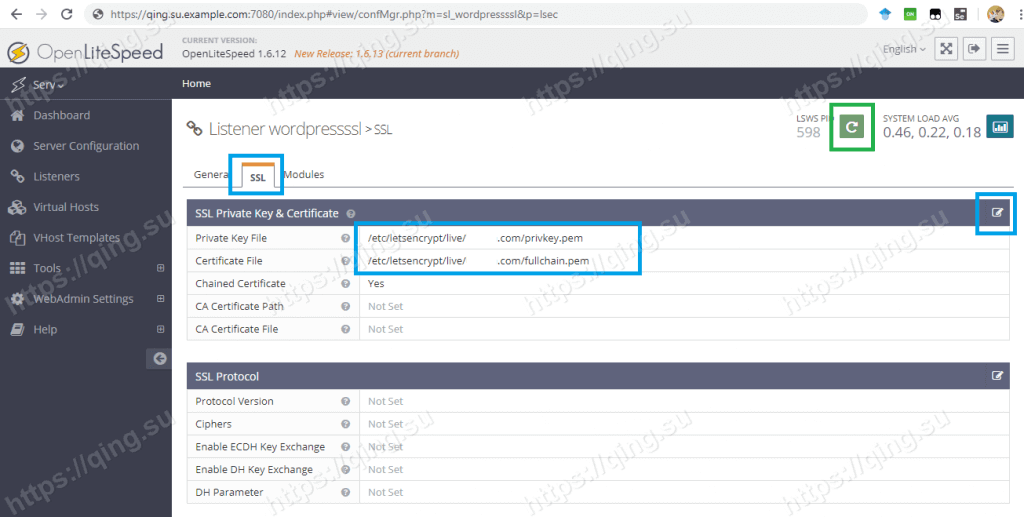Click help icon for Certificate File
This screenshot has height=517, width=1024.
[345, 261]
